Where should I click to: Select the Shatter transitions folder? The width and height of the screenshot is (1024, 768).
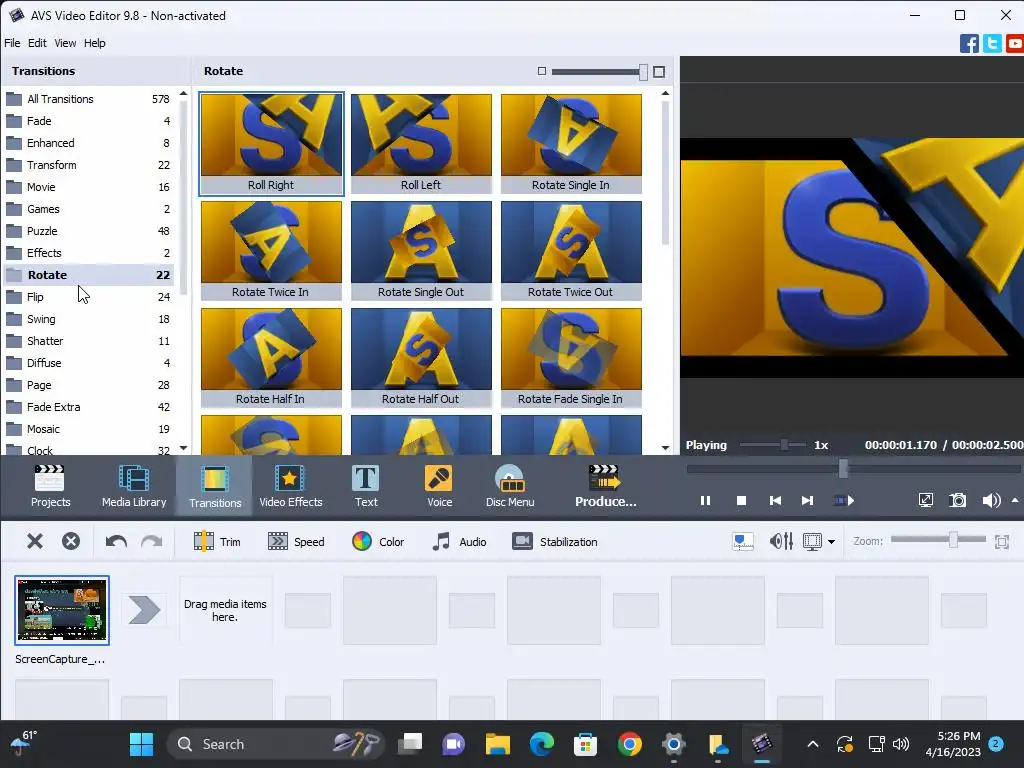pyautogui.click(x=89, y=341)
